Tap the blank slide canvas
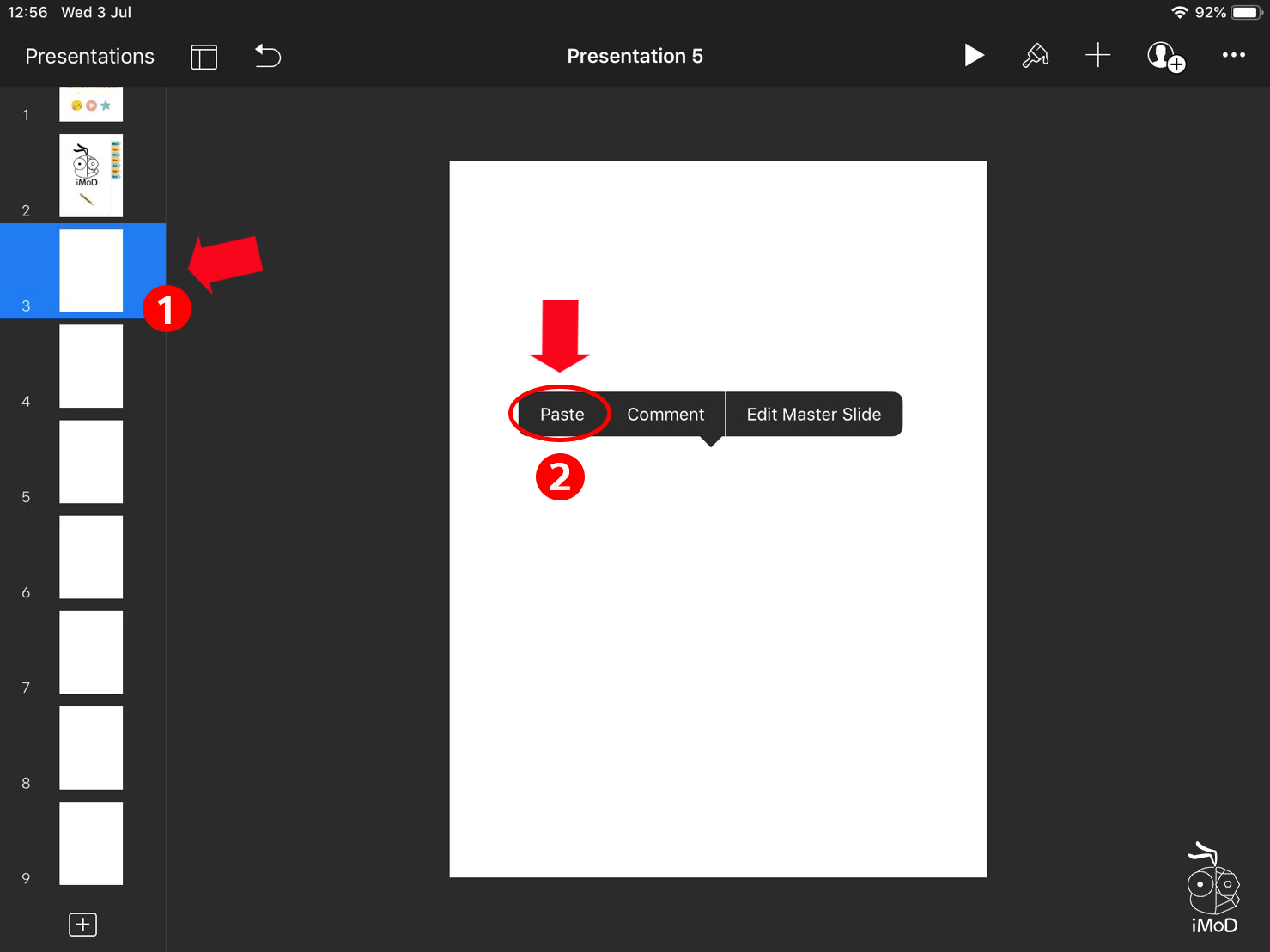Viewport: 1270px width, 952px height. 718,644
